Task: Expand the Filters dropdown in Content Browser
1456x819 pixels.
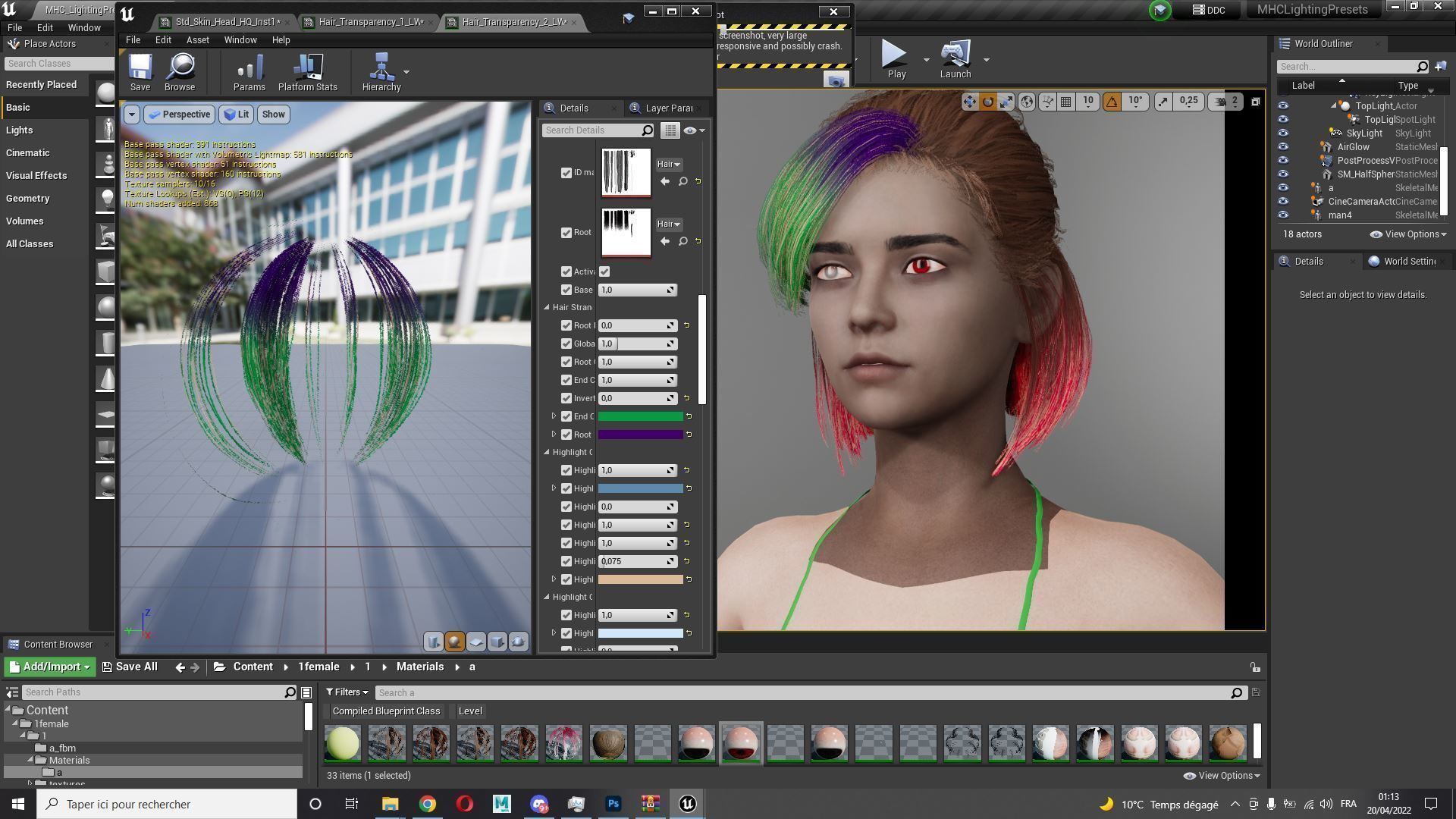Action: tap(347, 692)
